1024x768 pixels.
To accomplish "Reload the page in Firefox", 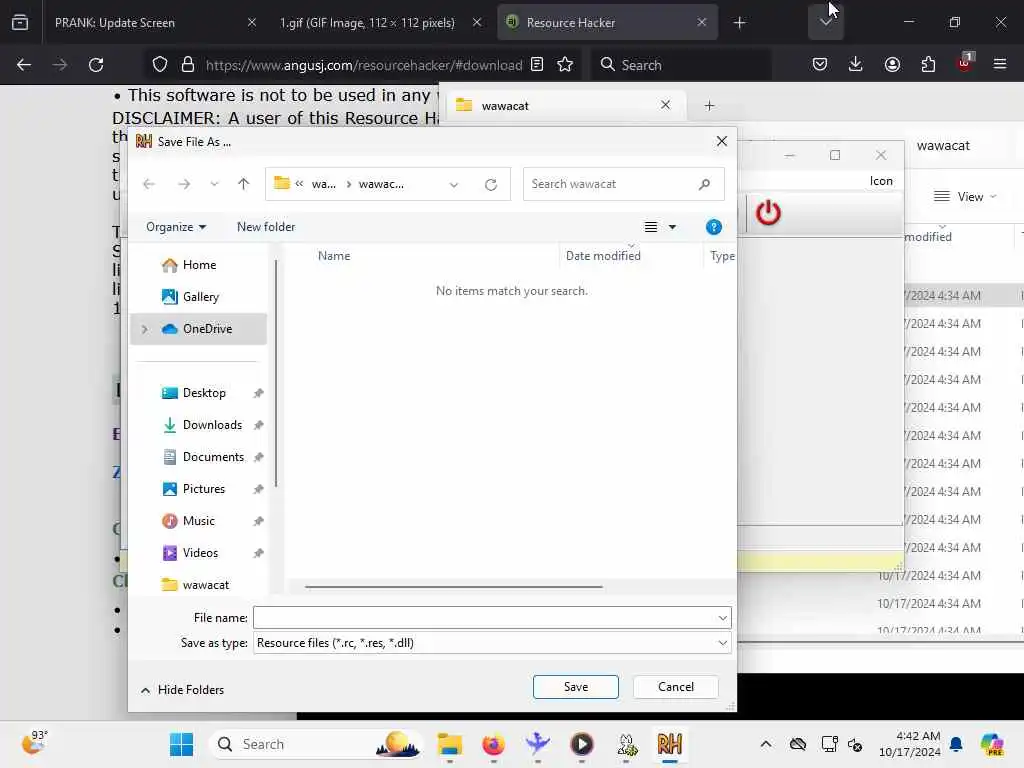I will 96,65.
